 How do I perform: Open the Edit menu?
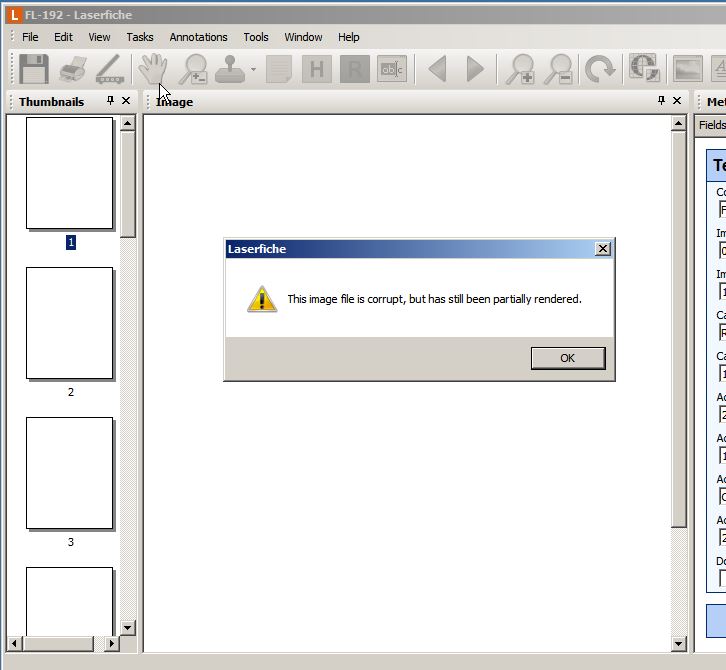pyautogui.click(x=63, y=37)
